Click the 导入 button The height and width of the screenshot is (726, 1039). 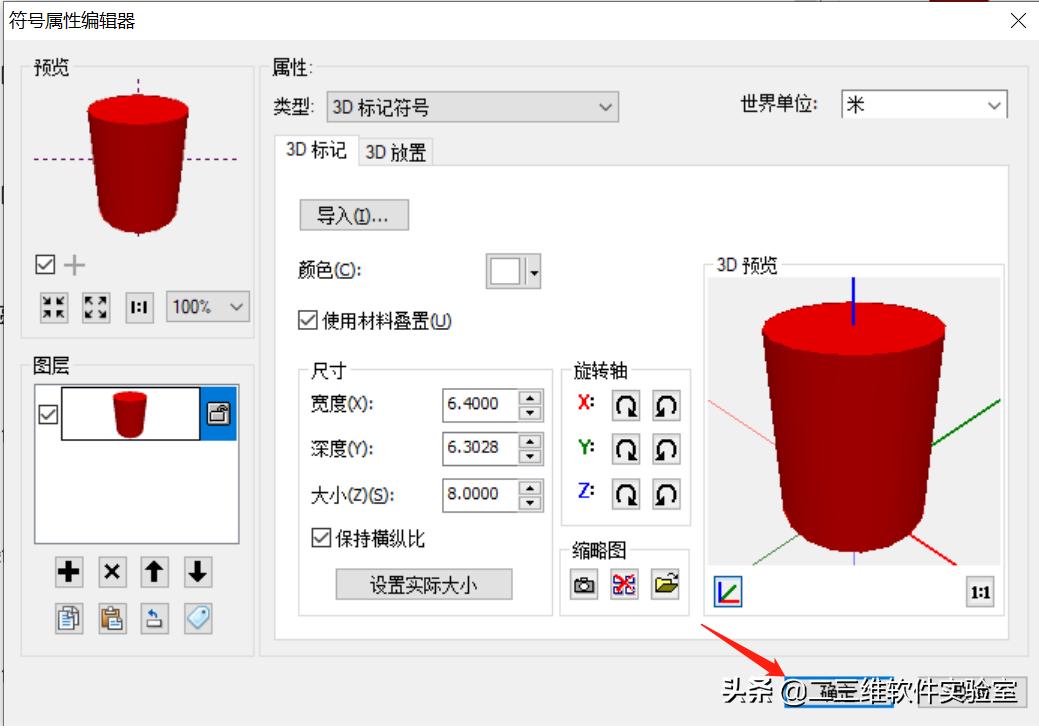click(353, 215)
